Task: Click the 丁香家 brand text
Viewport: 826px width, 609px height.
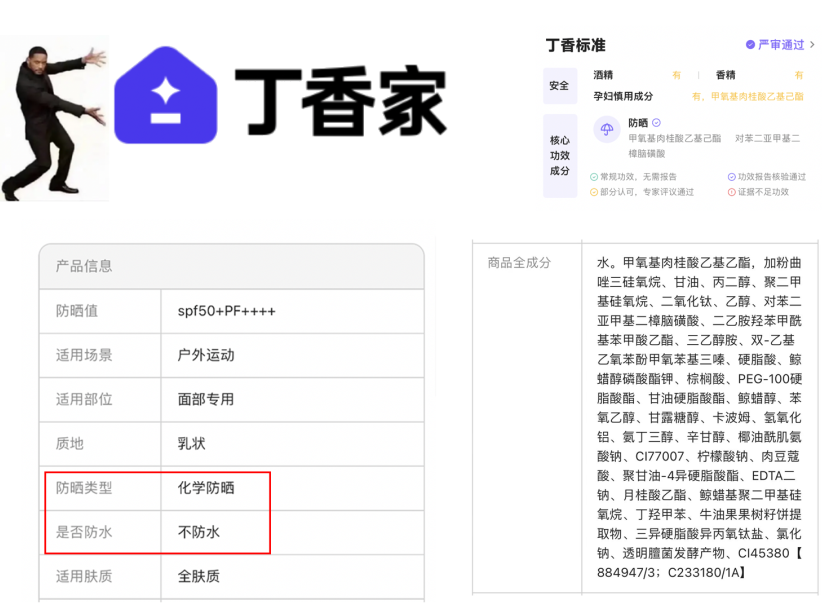Action: [x=341, y=100]
